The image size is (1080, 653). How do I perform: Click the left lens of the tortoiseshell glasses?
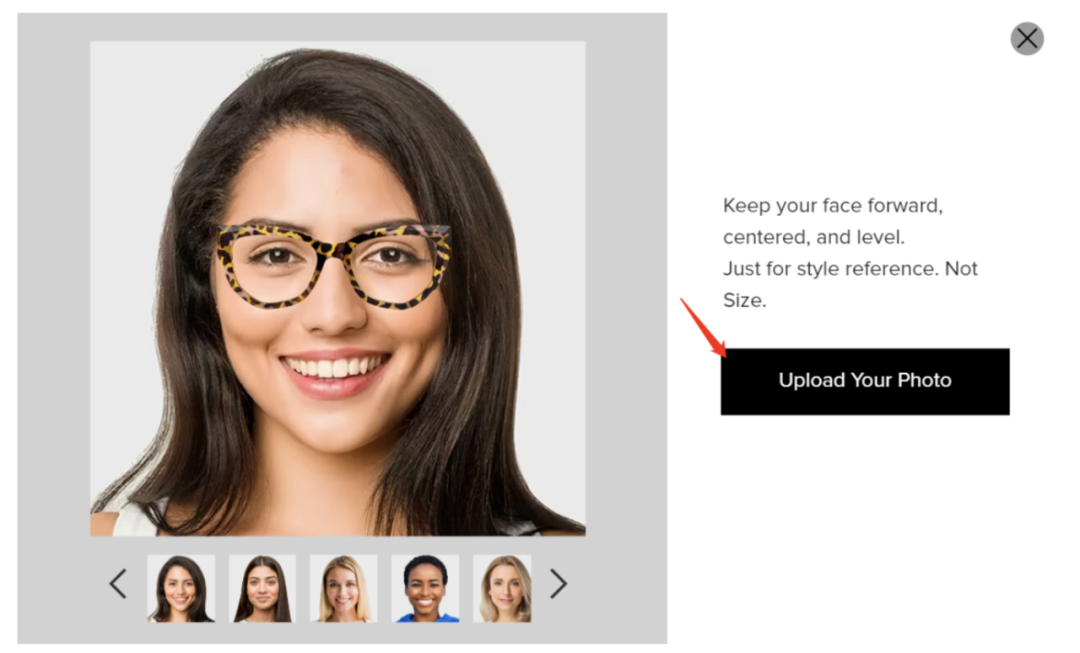(274, 267)
